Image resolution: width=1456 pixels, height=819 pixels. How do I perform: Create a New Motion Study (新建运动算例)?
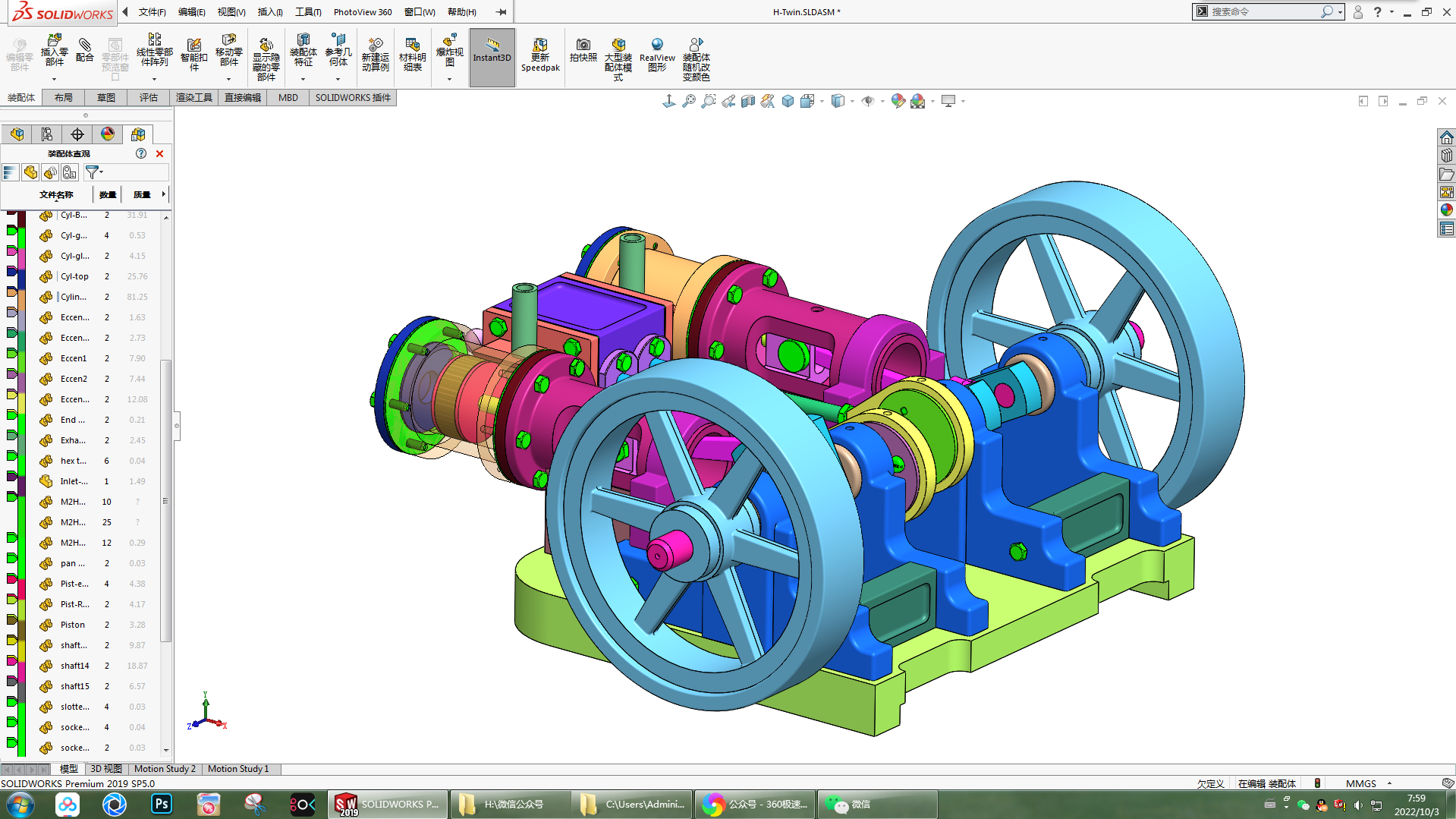coord(375,55)
